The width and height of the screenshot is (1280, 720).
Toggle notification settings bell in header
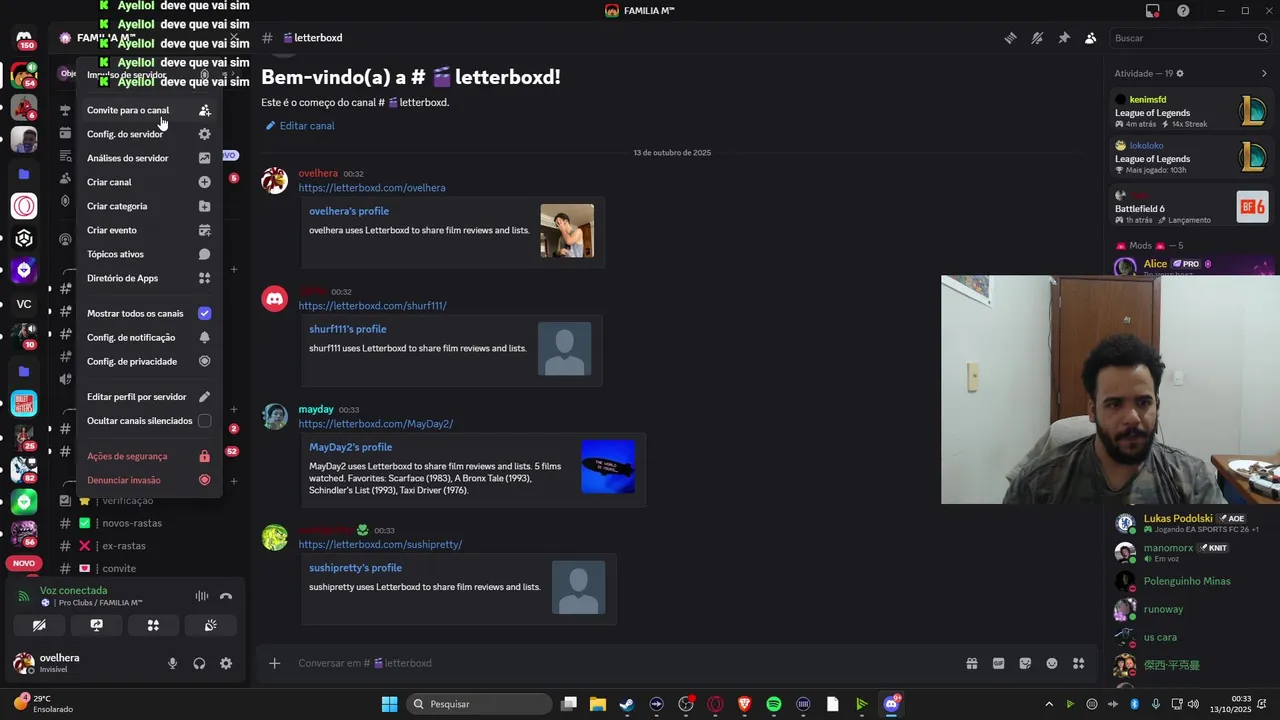click(1037, 38)
